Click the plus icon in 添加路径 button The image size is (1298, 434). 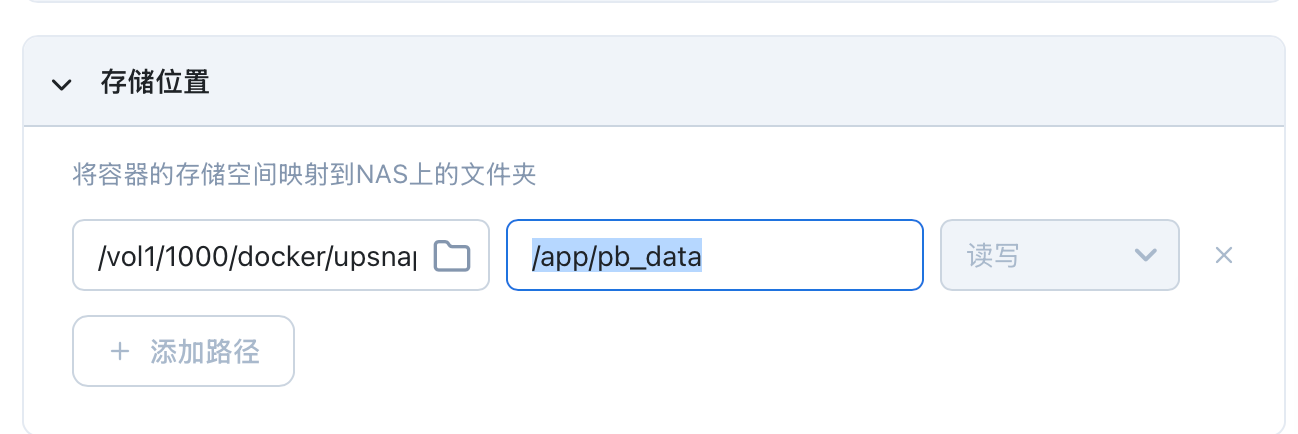pyautogui.click(x=120, y=351)
